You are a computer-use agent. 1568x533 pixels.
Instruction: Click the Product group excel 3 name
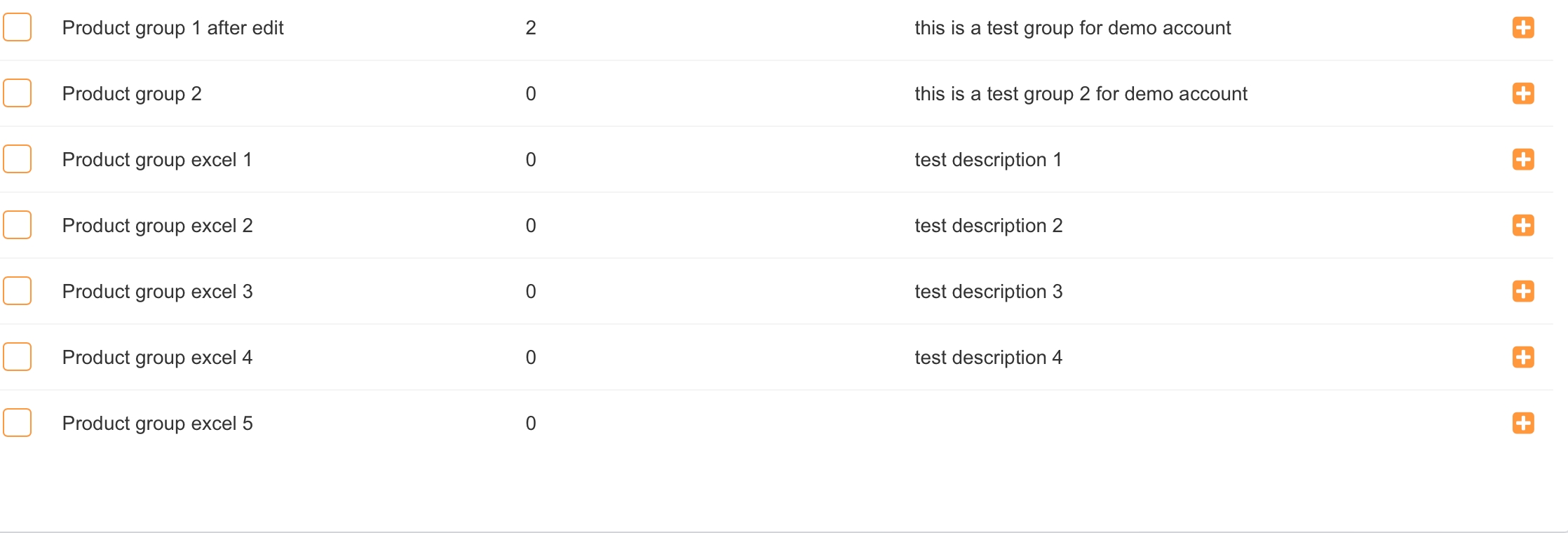[x=157, y=292]
